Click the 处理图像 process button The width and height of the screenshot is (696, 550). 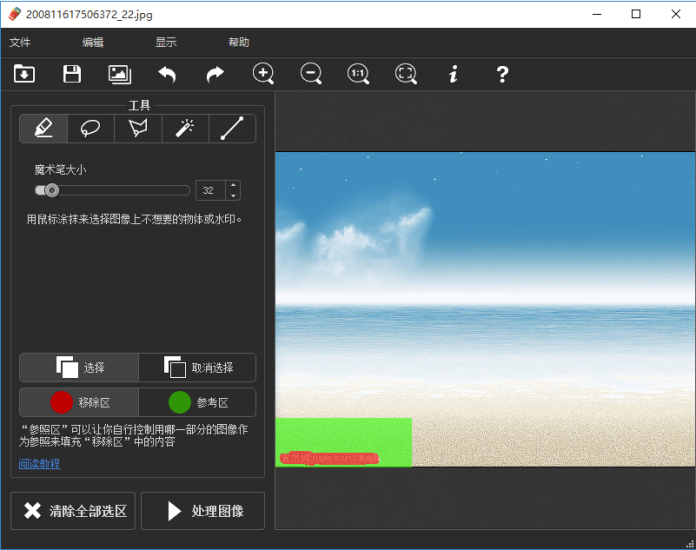(203, 511)
